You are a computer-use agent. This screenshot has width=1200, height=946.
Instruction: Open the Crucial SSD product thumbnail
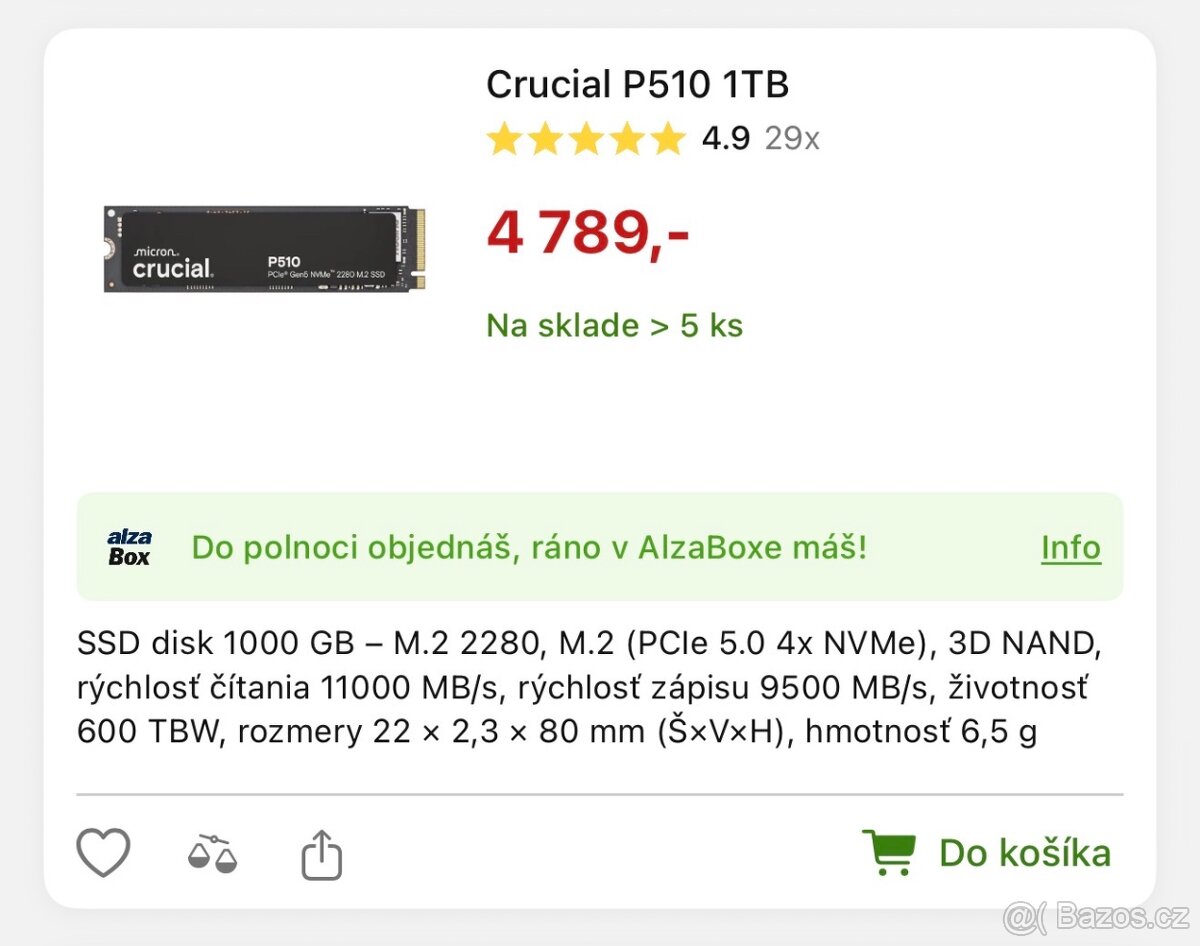[x=265, y=249]
